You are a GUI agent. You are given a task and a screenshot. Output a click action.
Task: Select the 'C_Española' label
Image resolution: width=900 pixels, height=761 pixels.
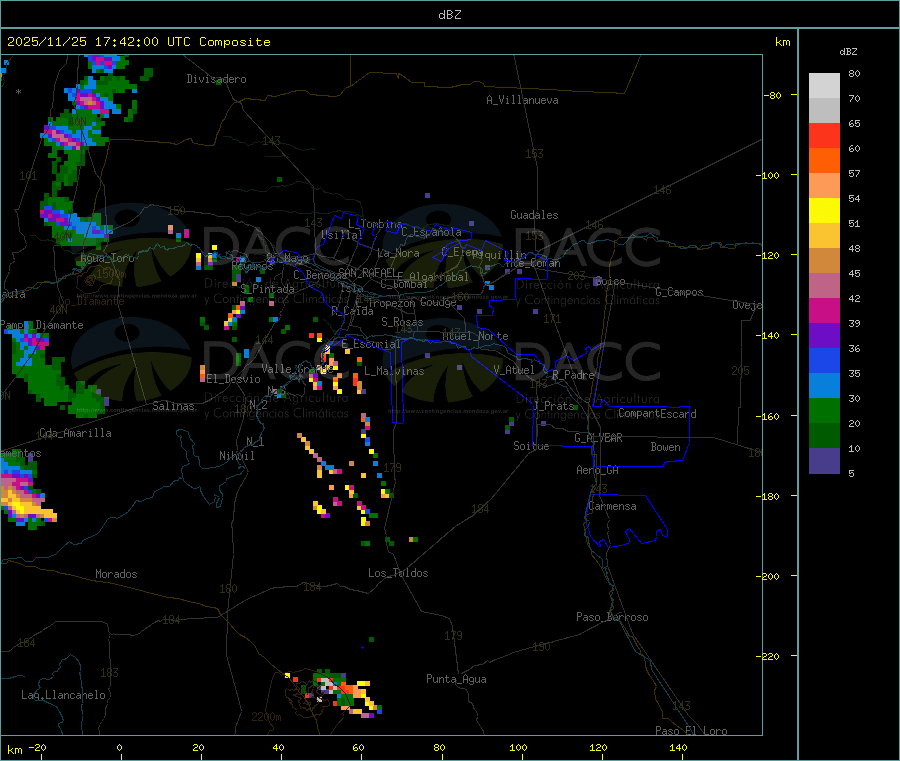coord(432,232)
